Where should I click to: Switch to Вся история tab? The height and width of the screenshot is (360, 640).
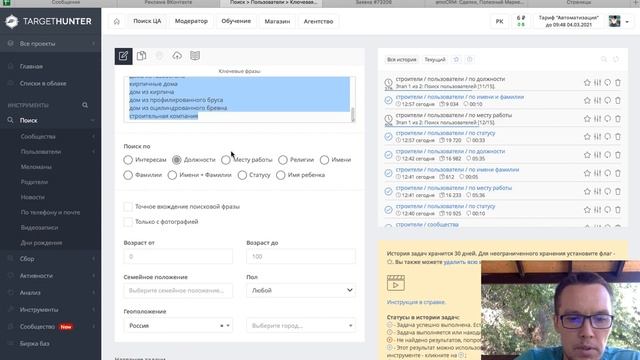[x=402, y=60]
